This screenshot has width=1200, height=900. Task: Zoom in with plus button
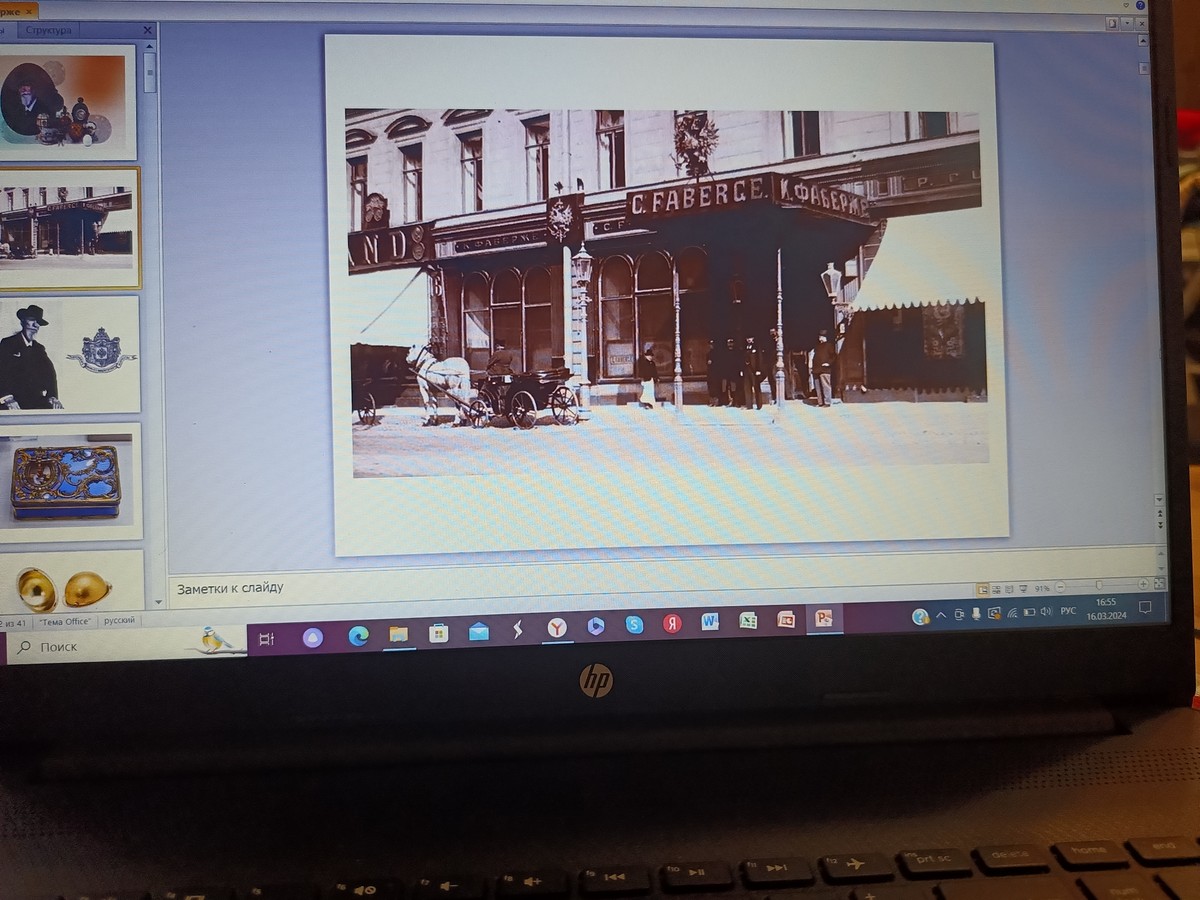click(x=1143, y=584)
